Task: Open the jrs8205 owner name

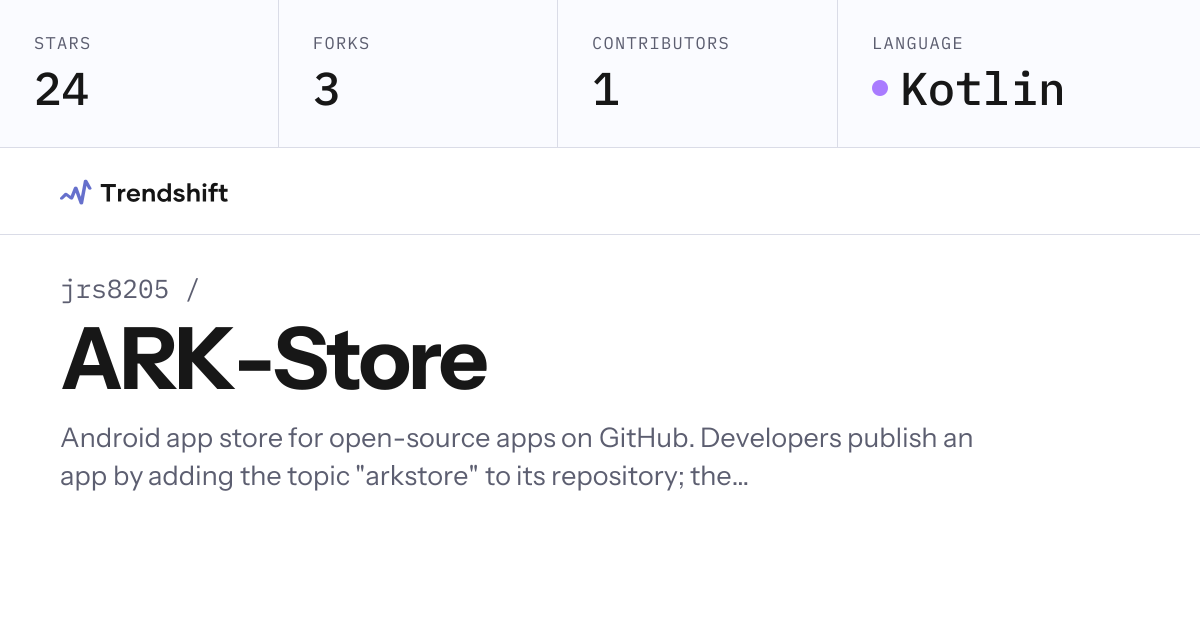Action: (x=115, y=290)
